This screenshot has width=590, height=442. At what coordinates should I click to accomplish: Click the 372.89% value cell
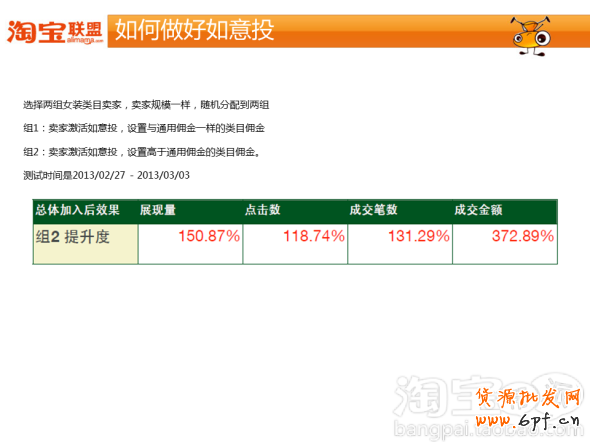[505, 244]
